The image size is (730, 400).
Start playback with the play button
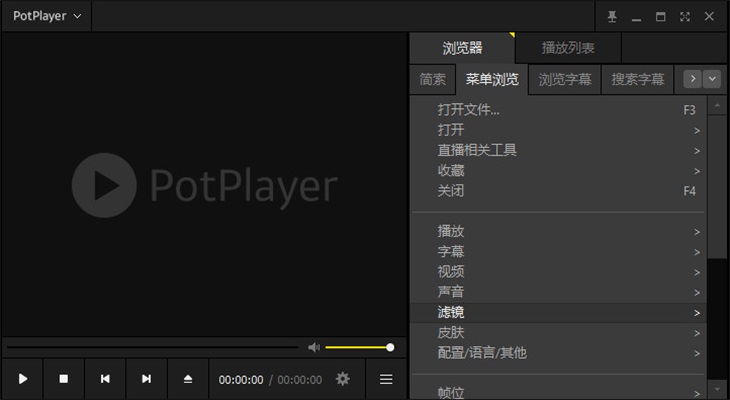[22, 379]
